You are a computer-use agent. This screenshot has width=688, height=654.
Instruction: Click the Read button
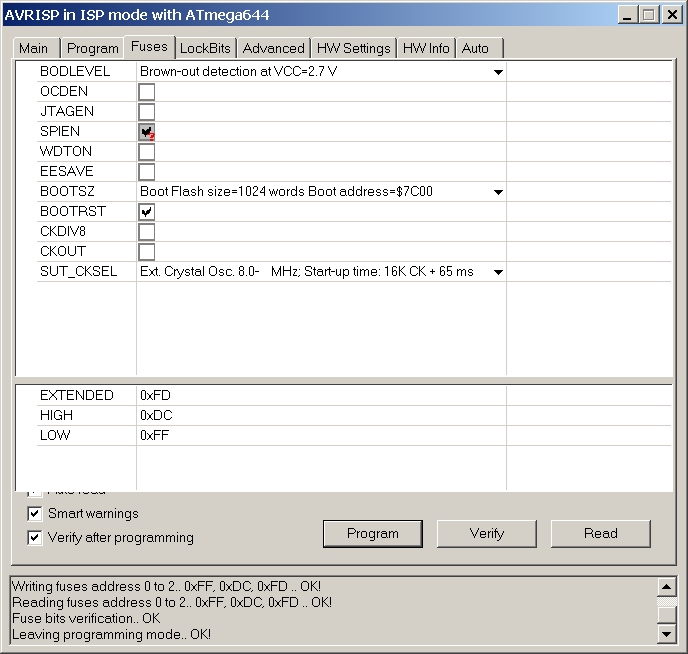point(601,534)
